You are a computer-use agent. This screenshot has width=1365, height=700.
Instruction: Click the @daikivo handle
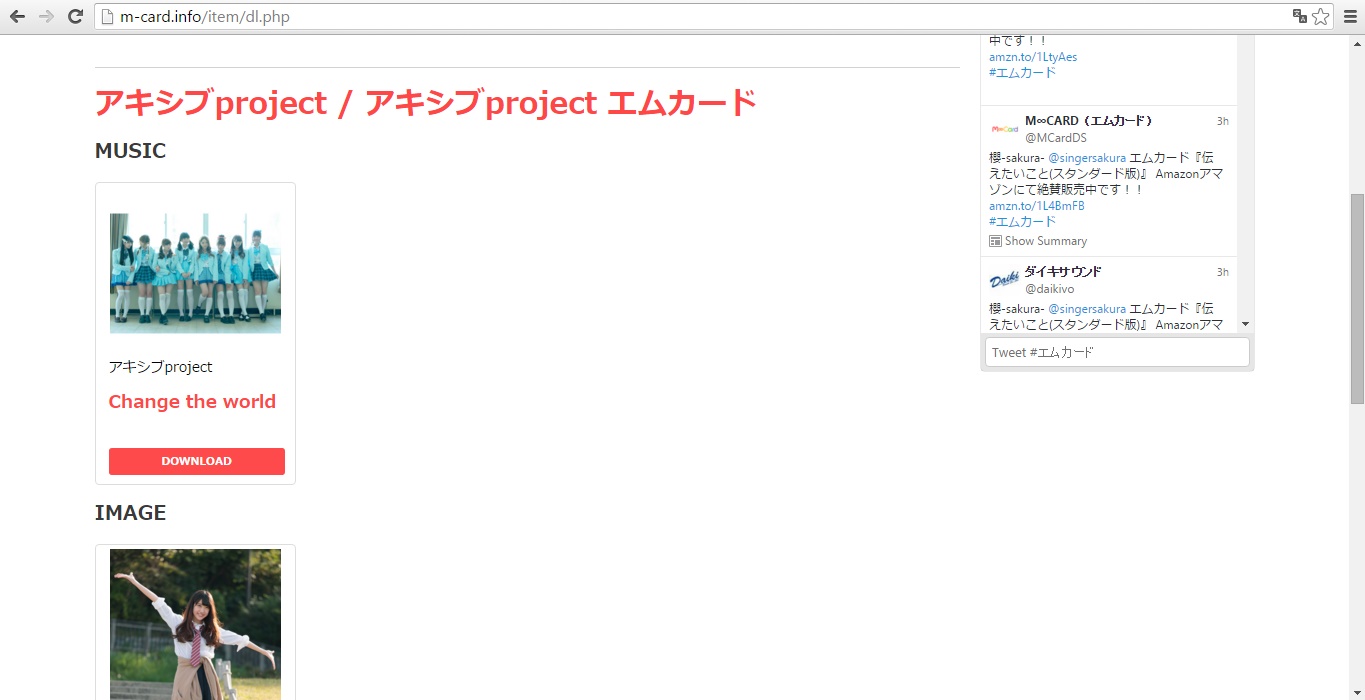1049,289
